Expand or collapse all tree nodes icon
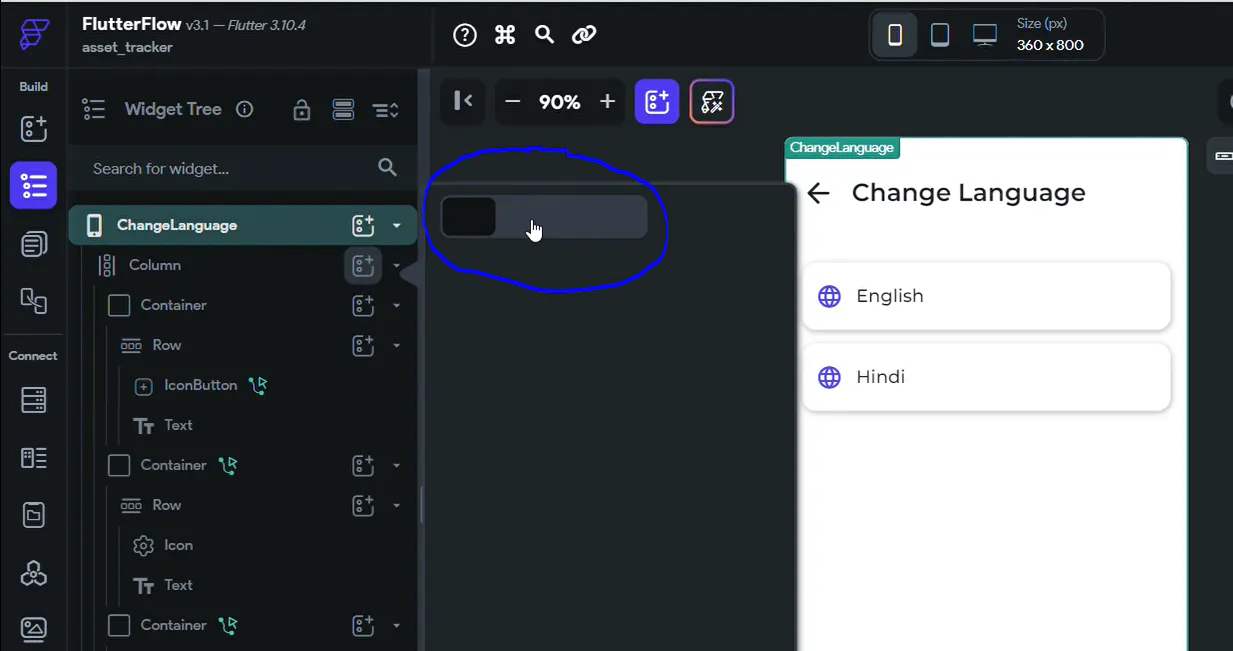The height and width of the screenshot is (651, 1233). (386, 110)
